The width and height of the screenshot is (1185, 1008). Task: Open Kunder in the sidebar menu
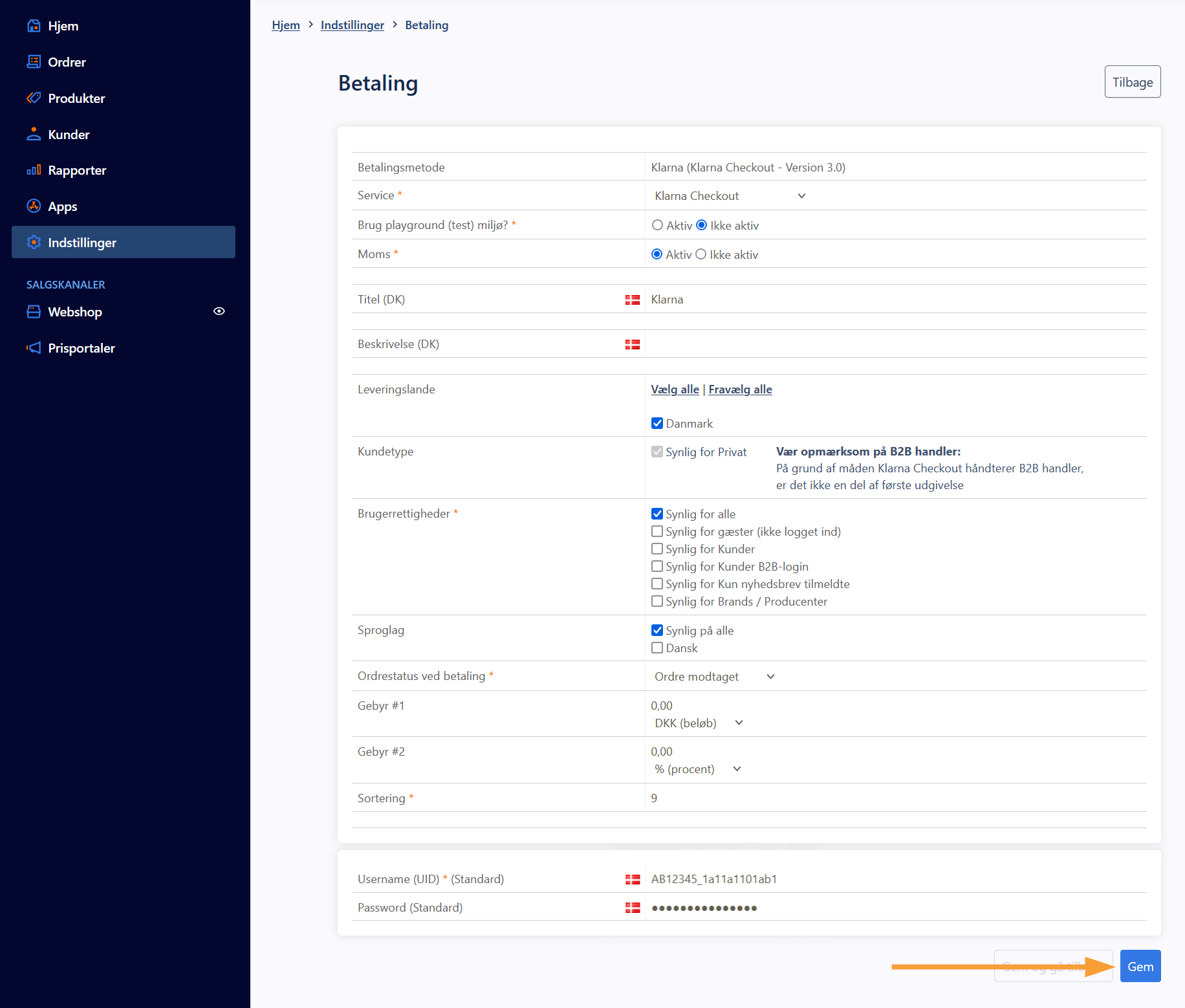click(123, 135)
